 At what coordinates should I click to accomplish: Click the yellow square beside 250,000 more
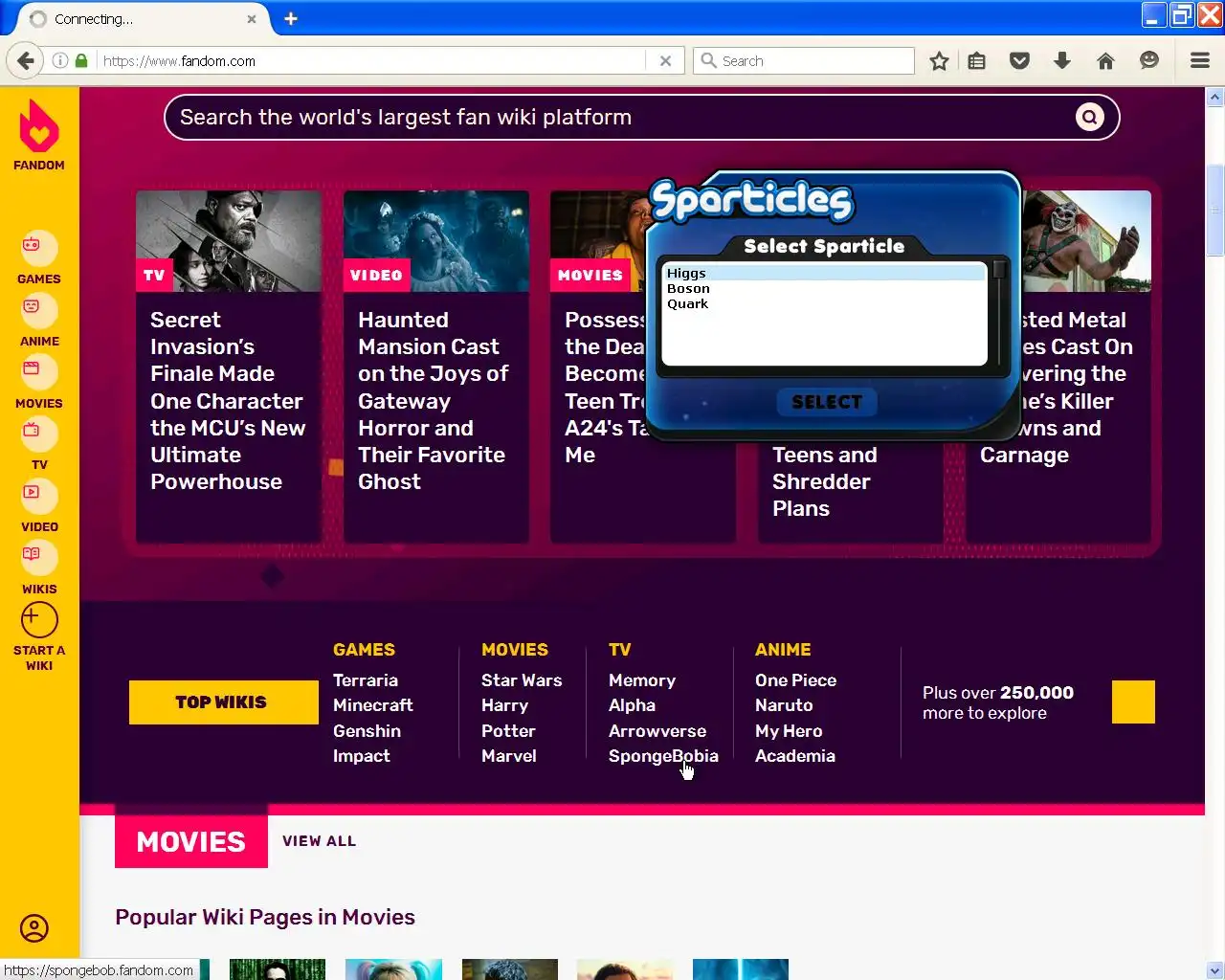(x=1133, y=702)
